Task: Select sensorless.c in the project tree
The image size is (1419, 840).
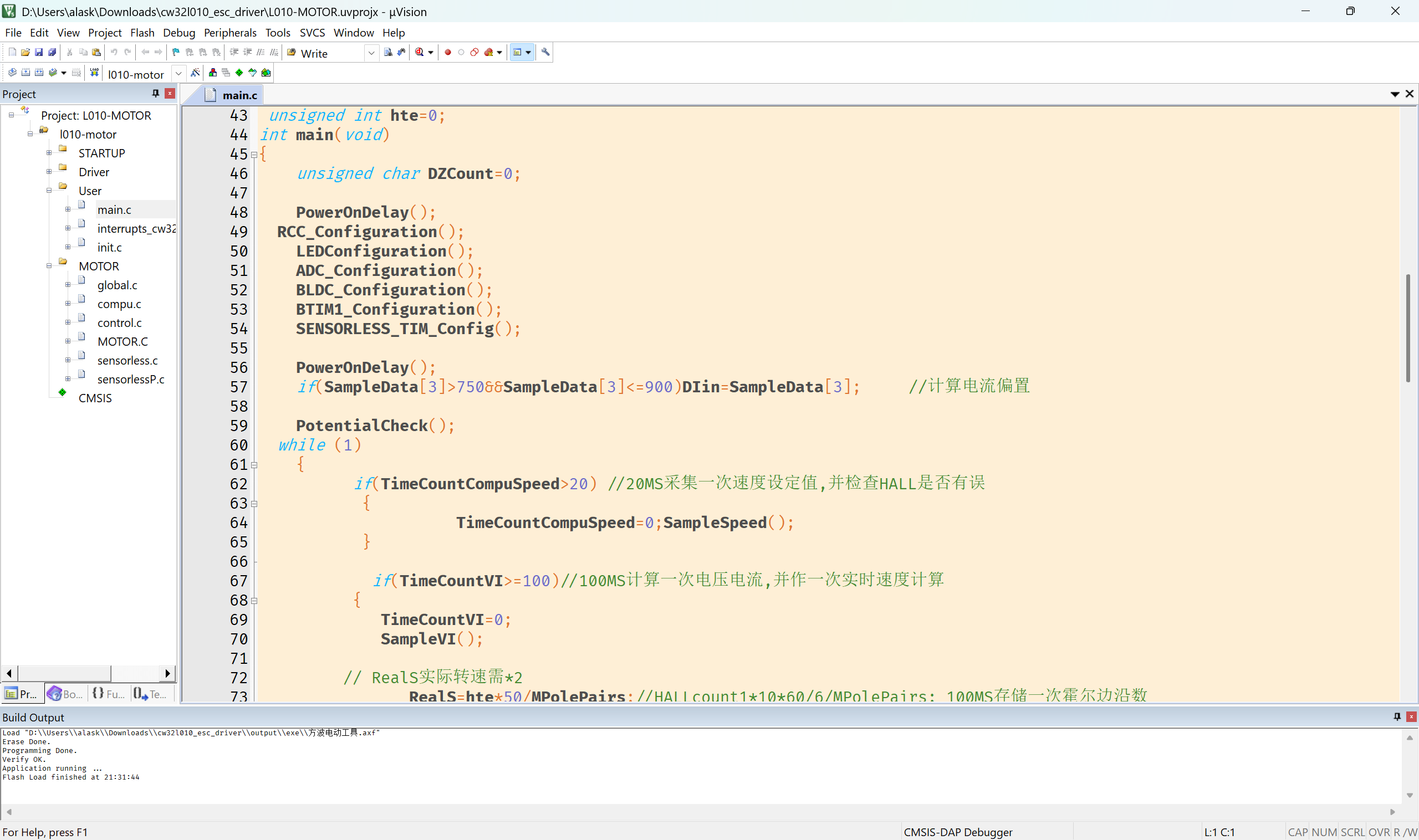Action: (127, 361)
